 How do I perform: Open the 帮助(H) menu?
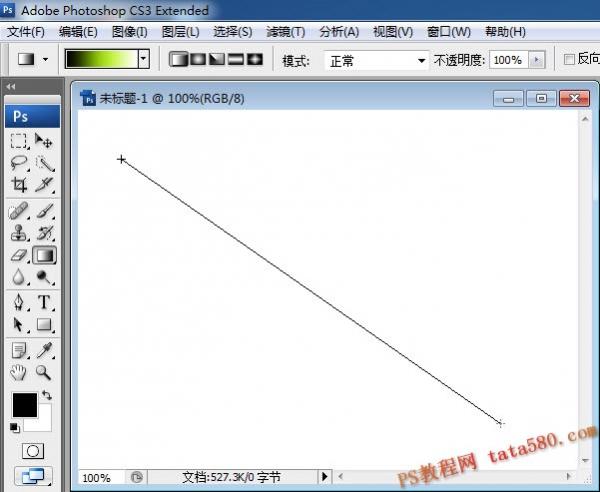[x=505, y=32]
